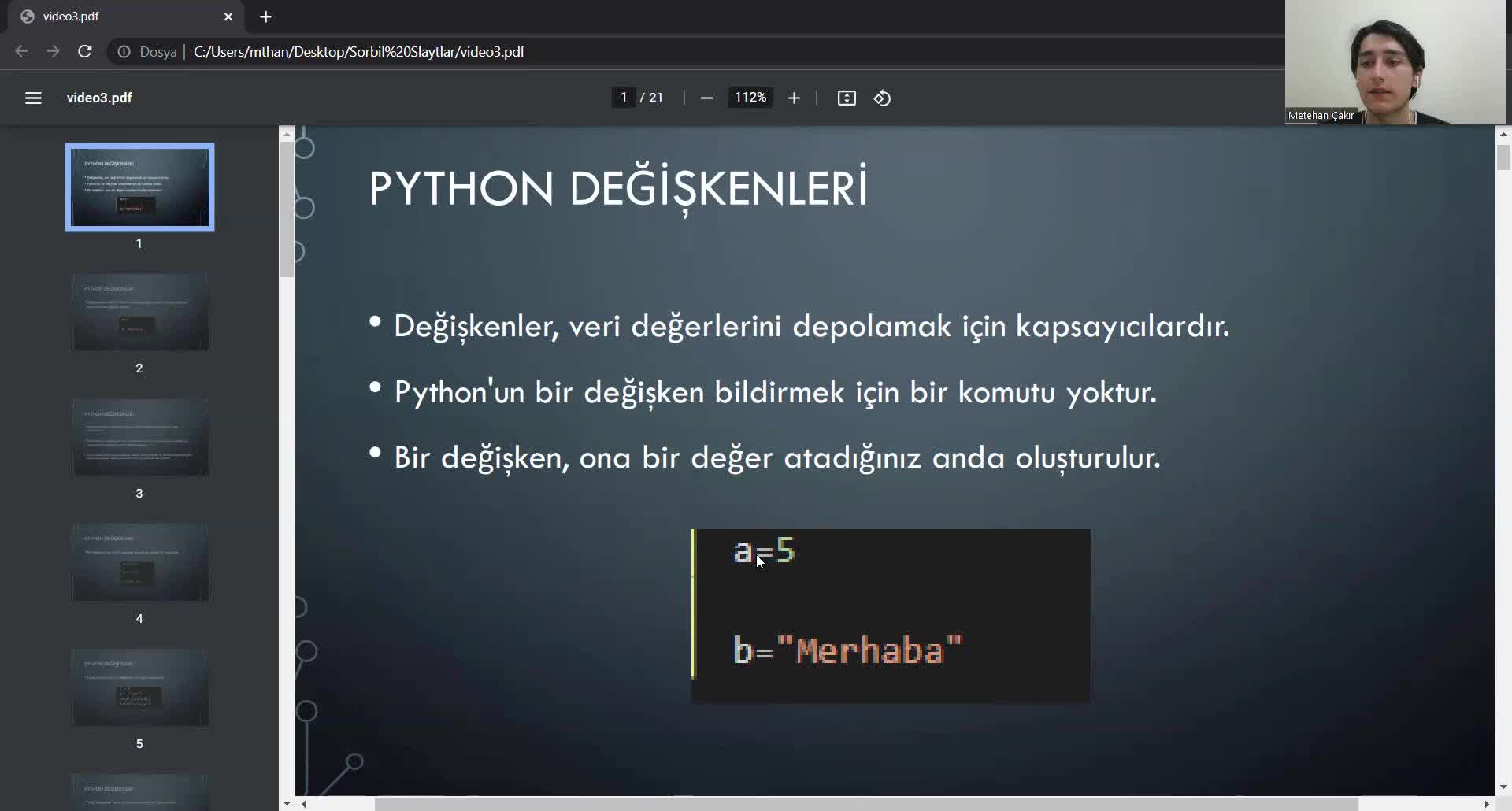Open site info icon next to Dosya
Viewport: 1512px width, 811px height.
(x=124, y=52)
